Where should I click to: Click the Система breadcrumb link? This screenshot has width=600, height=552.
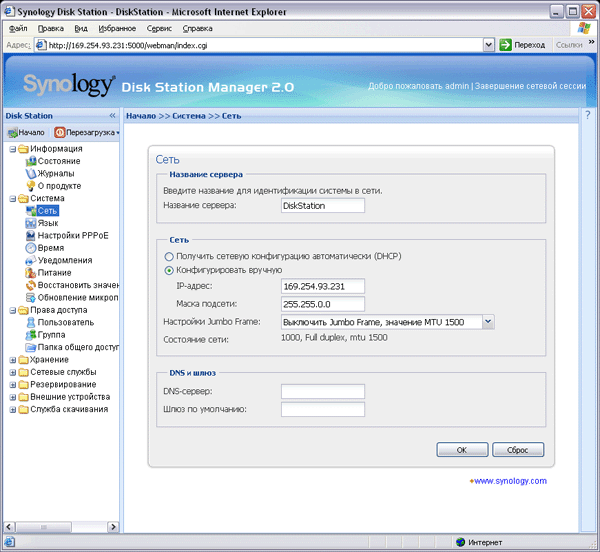pos(189,116)
